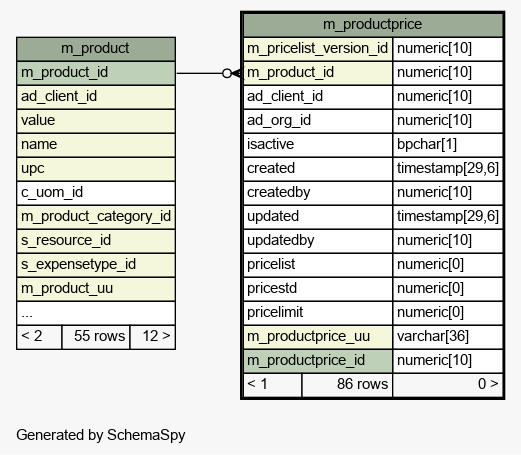Click the 'Generated by SchemaSpy' text
Image resolution: width=521 pixels, height=455 pixels.
tap(101, 435)
